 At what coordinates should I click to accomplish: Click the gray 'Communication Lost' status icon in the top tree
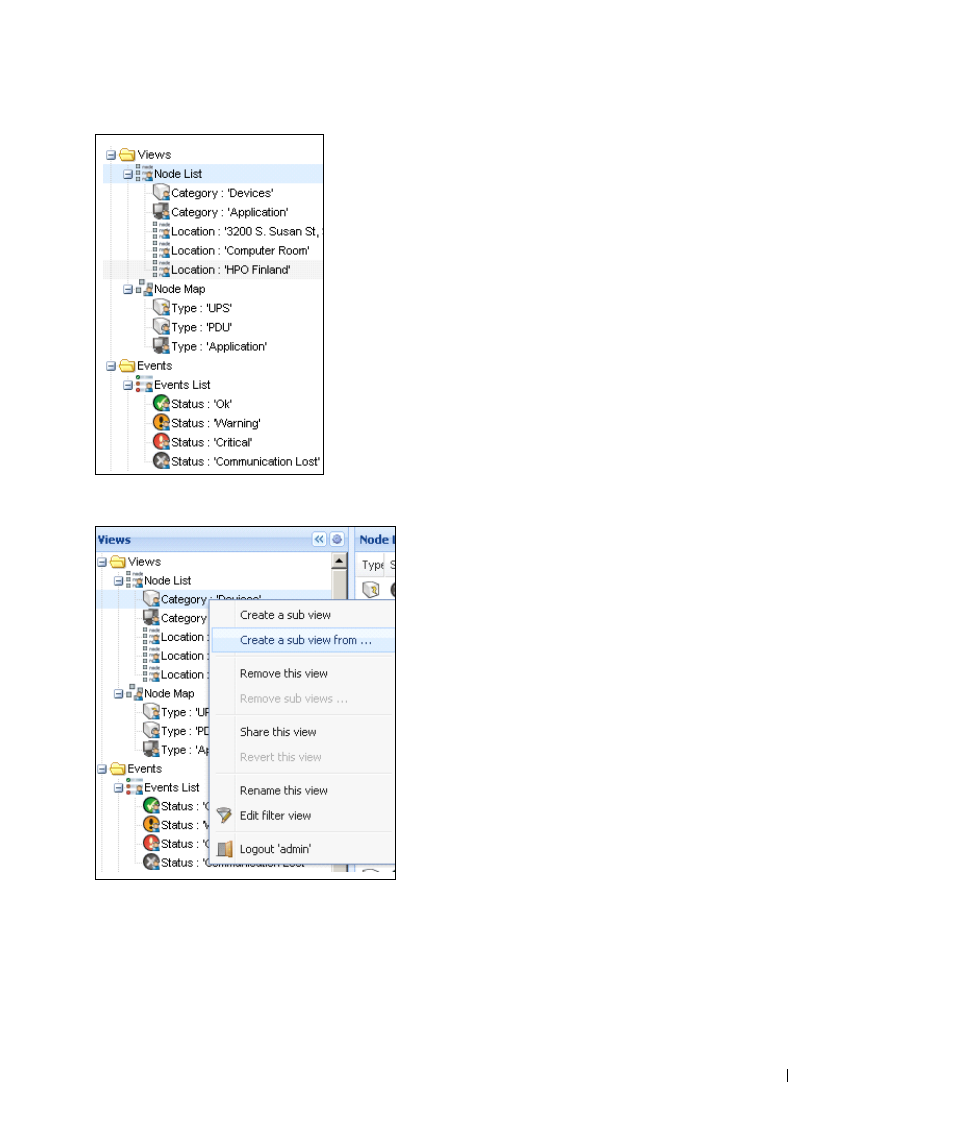coord(161,461)
